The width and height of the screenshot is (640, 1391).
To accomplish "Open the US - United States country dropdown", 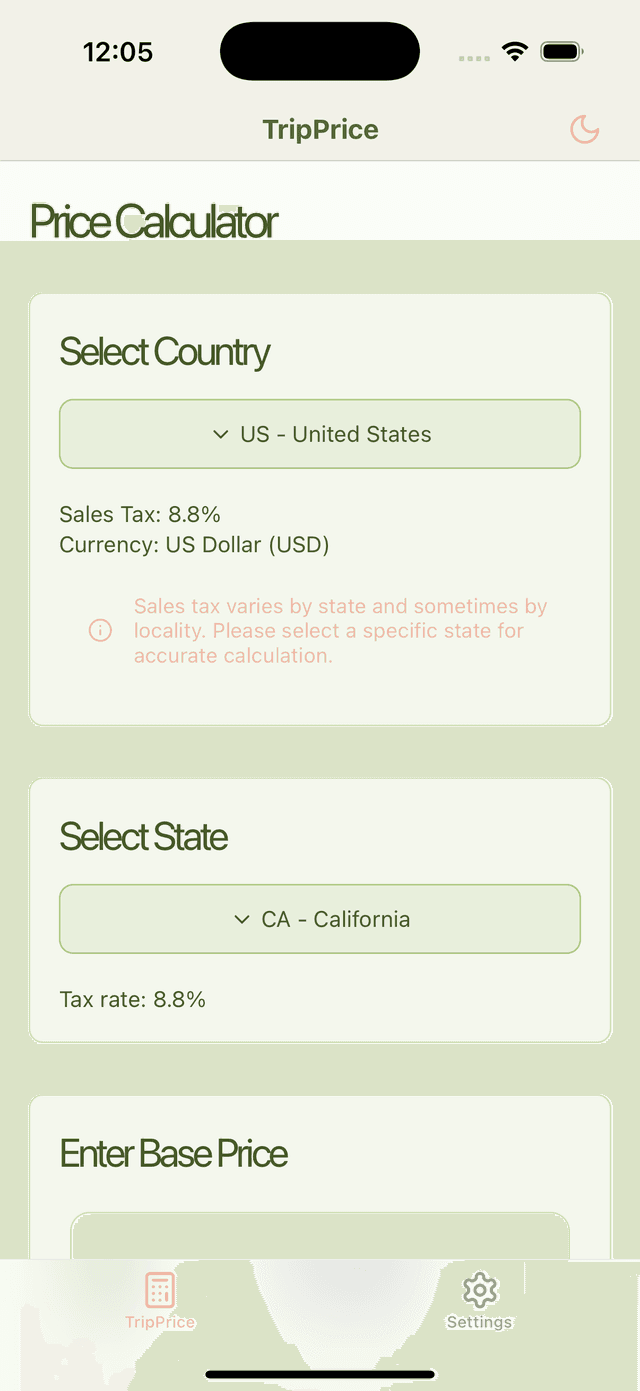I will 320,434.
